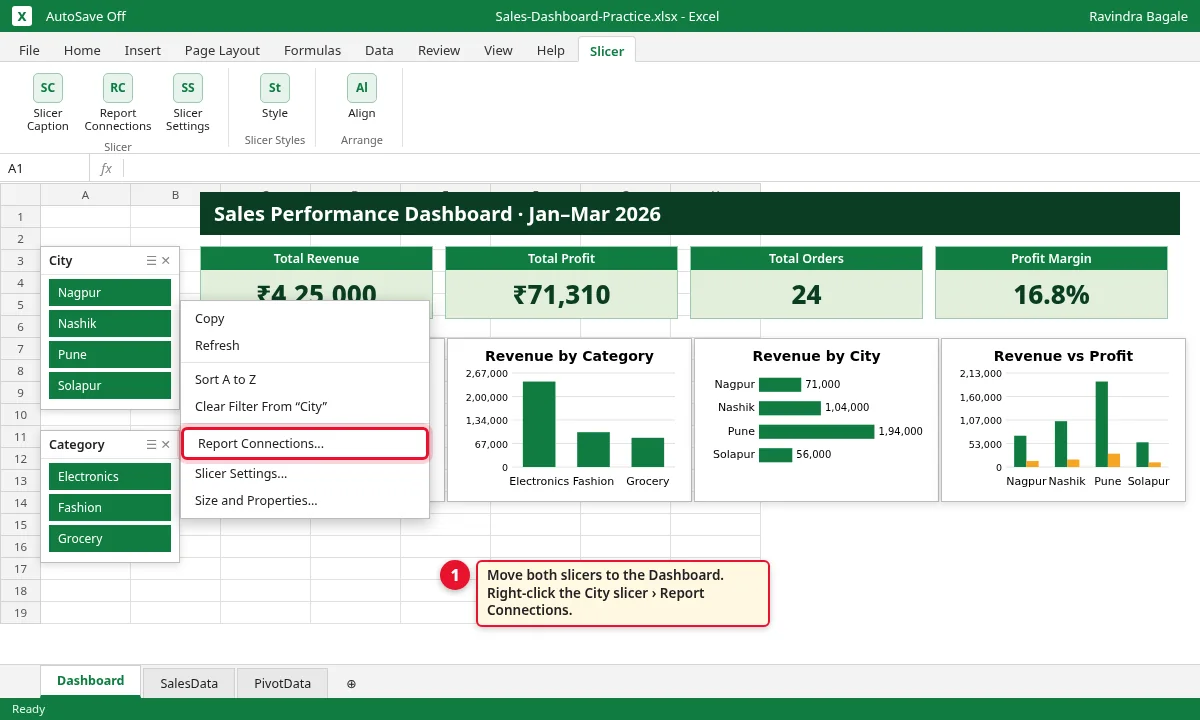Toggle the Electronics slicer item
Viewport: 1200px width, 720px height.
click(x=110, y=477)
